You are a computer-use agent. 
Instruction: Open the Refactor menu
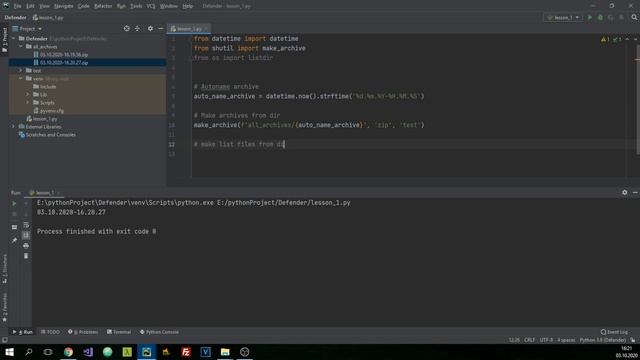tap(103, 6)
